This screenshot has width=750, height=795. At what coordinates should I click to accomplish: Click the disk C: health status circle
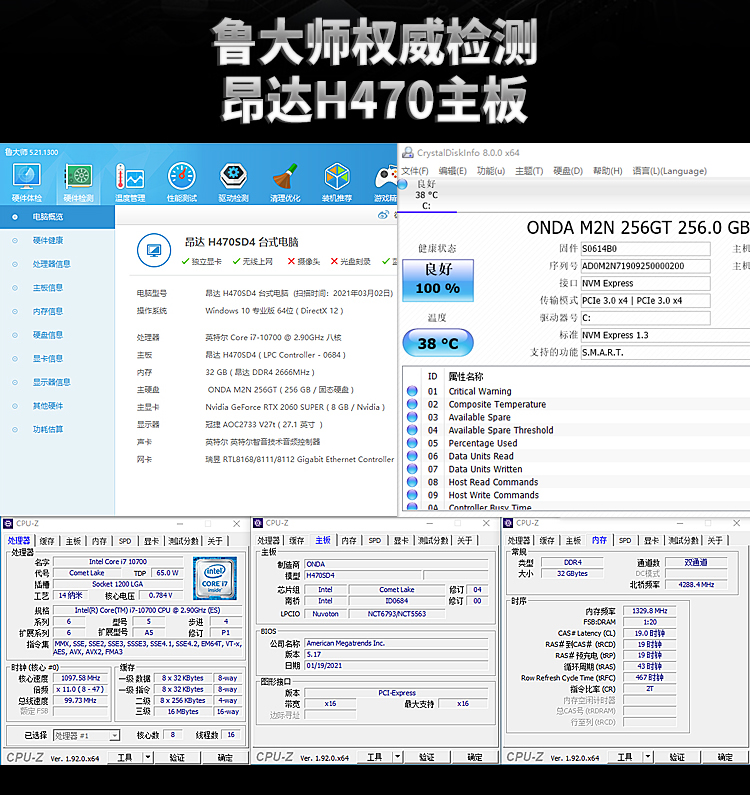pyautogui.click(x=403, y=184)
